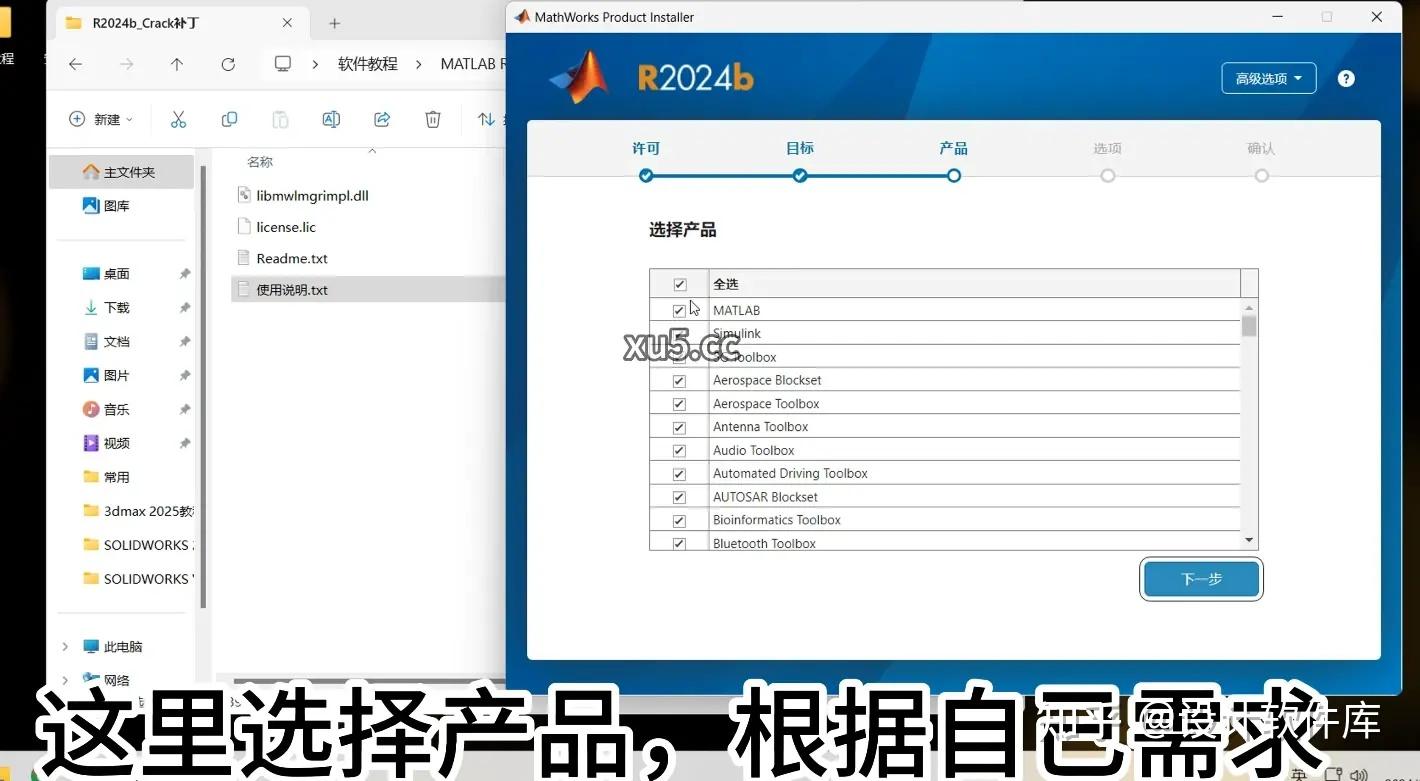Uncheck the Simulink product checkbox
The width and height of the screenshot is (1420, 781).
coord(679,333)
